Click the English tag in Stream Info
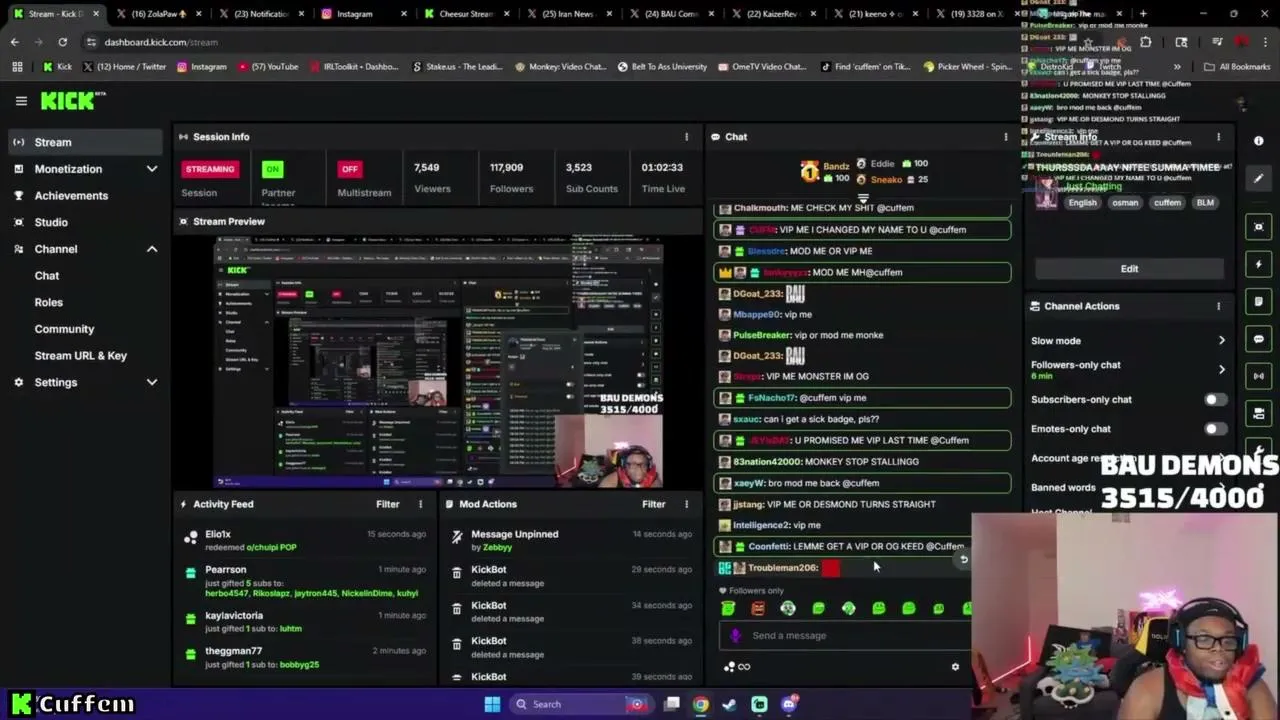The width and height of the screenshot is (1280, 720). (1082, 203)
